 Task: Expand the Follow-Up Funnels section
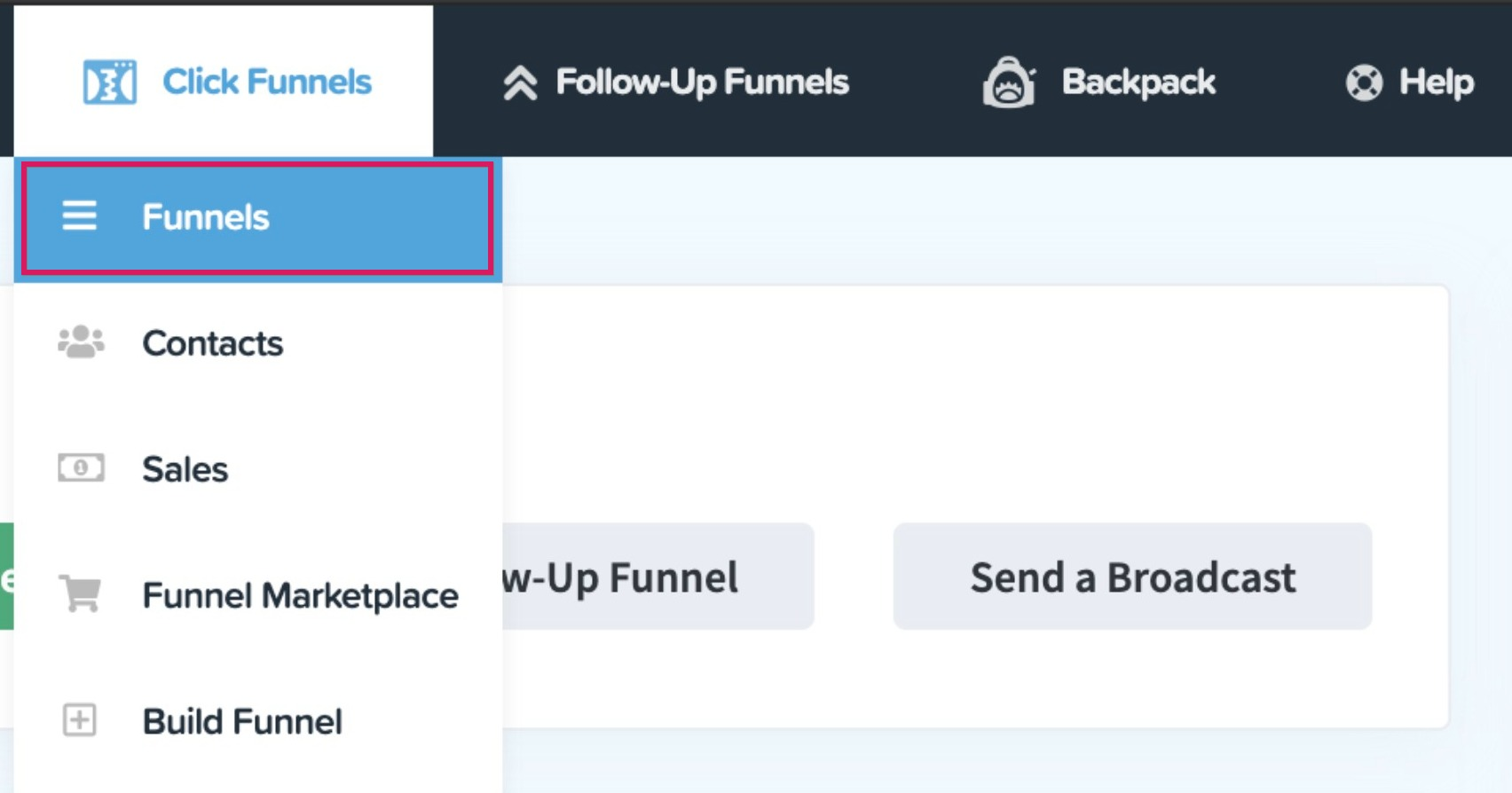tap(700, 82)
